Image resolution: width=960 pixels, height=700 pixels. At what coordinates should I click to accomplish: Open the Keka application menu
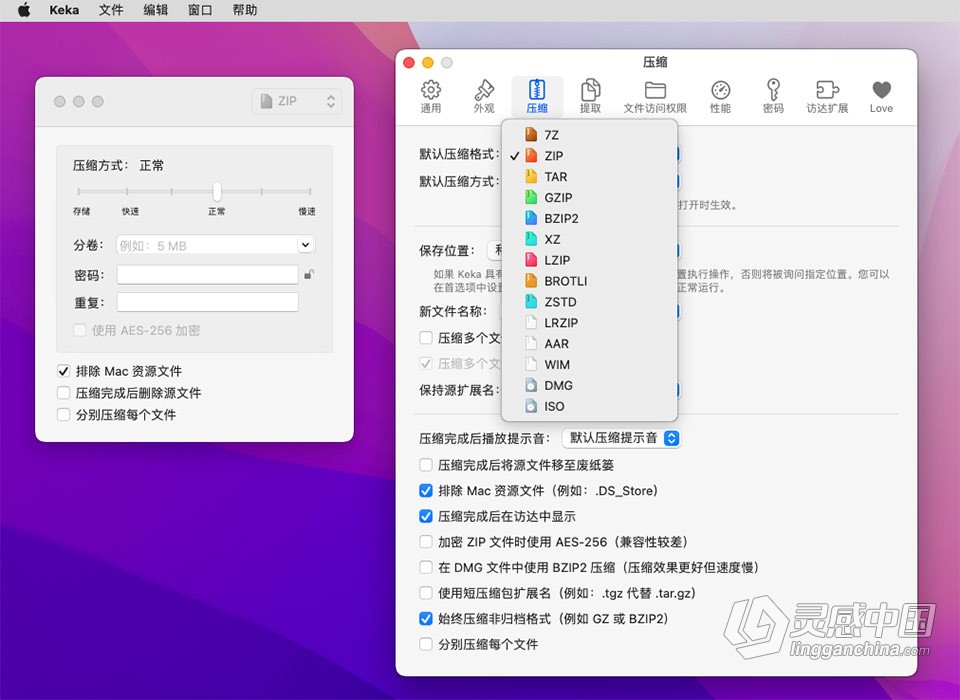[x=64, y=10]
